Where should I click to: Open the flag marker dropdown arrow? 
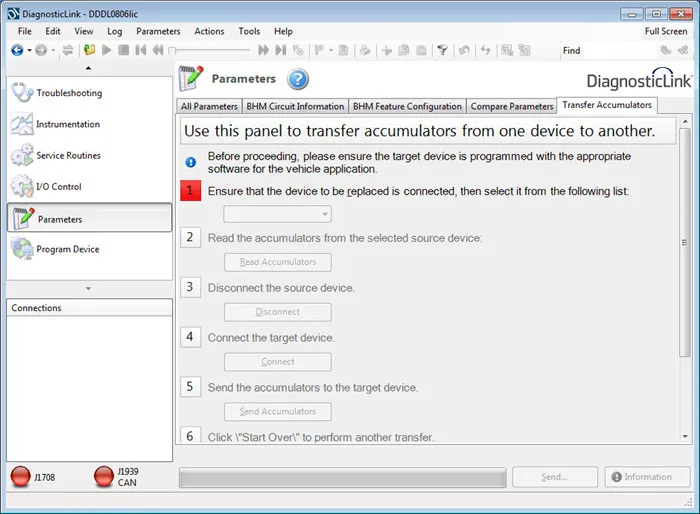331,50
